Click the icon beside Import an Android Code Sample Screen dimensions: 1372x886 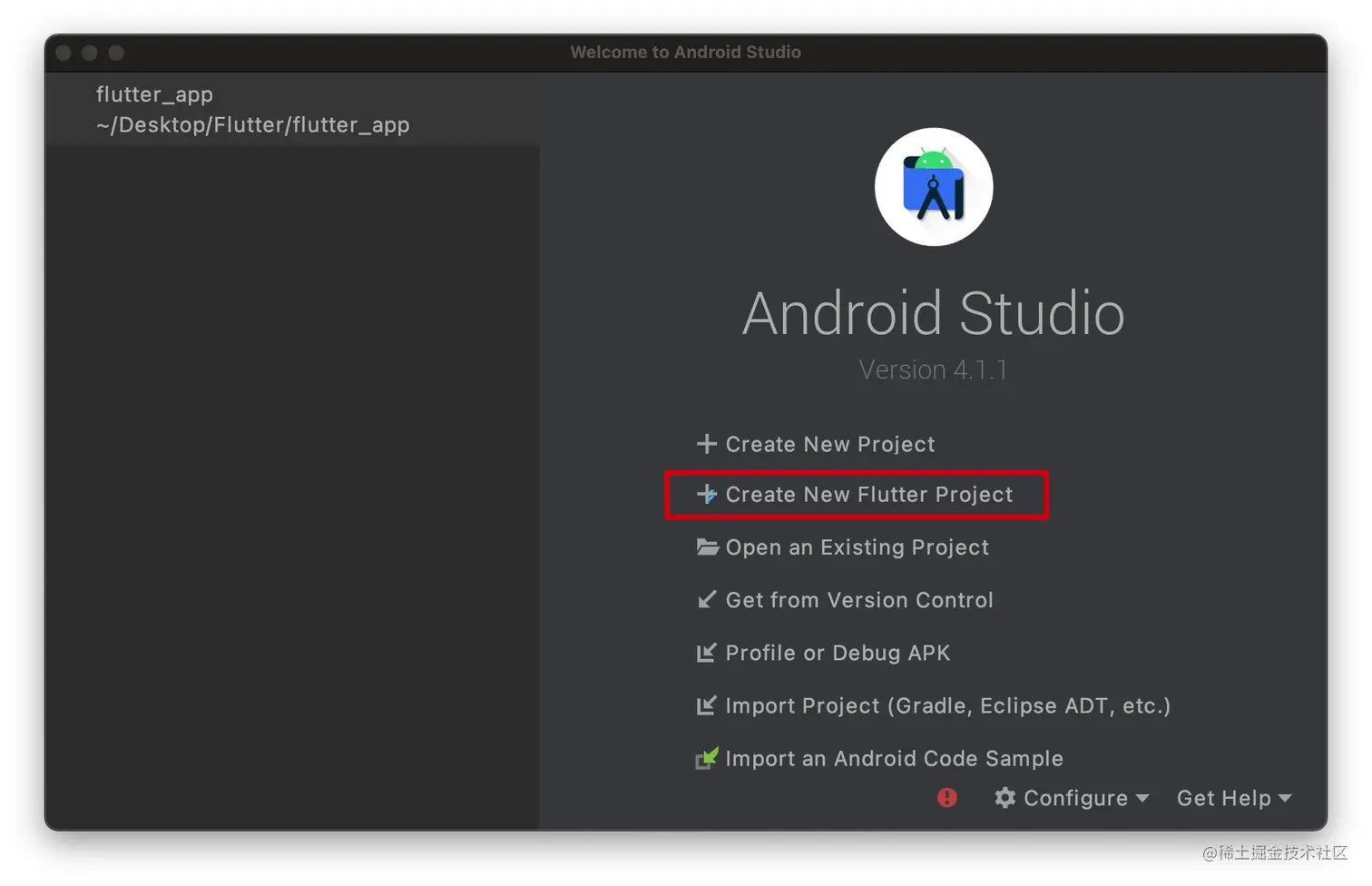[x=706, y=758]
